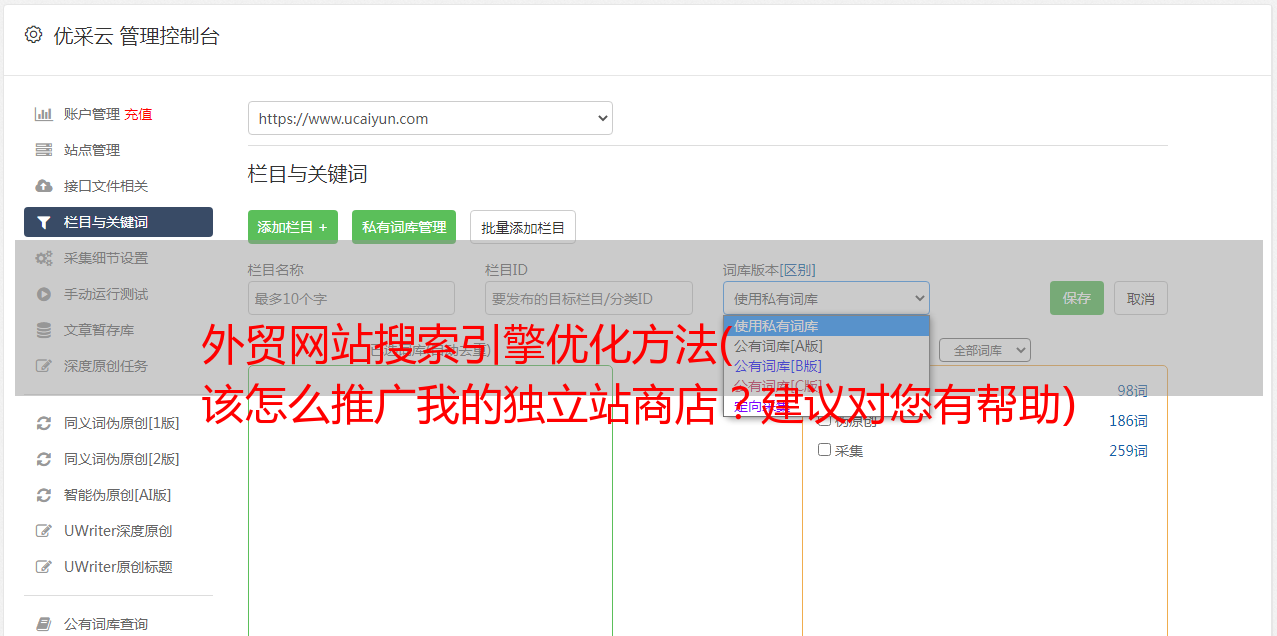Tick the 采集 checkbox
The height and width of the screenshot is (636, 1277).
[x=825, y=450]
